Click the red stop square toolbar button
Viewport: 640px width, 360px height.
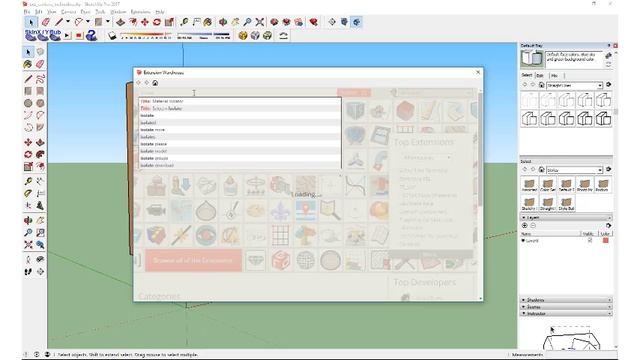(79, 36)
